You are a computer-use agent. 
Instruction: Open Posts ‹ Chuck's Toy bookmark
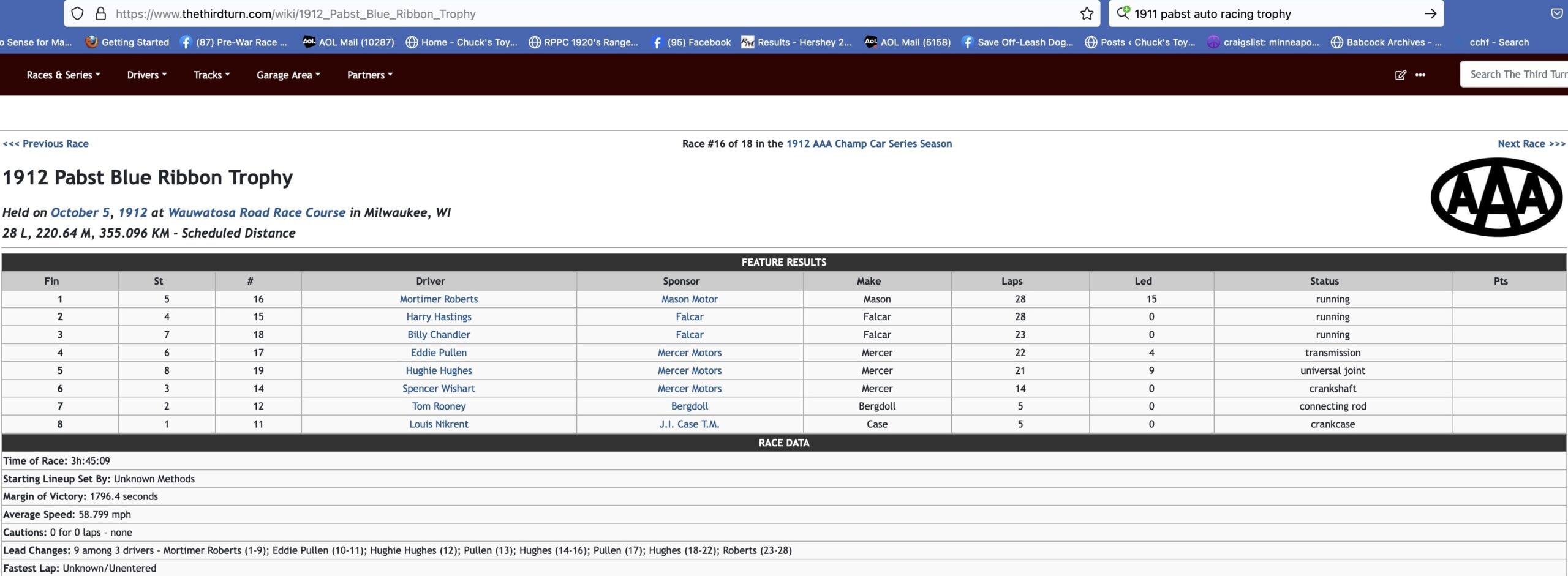click(1140, 42)
